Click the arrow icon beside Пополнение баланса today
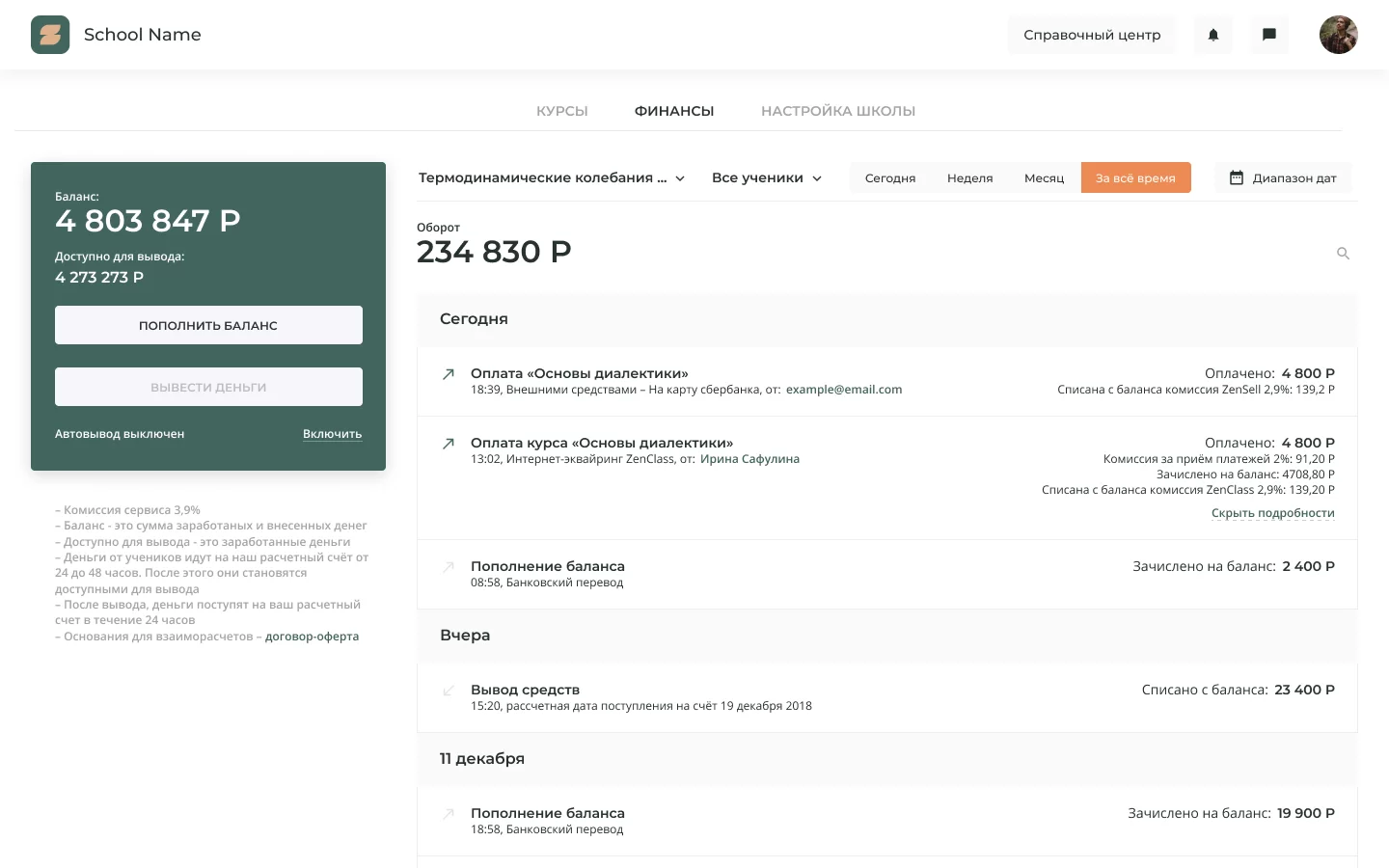This screenshot has height=868, width=1389. 448,568
